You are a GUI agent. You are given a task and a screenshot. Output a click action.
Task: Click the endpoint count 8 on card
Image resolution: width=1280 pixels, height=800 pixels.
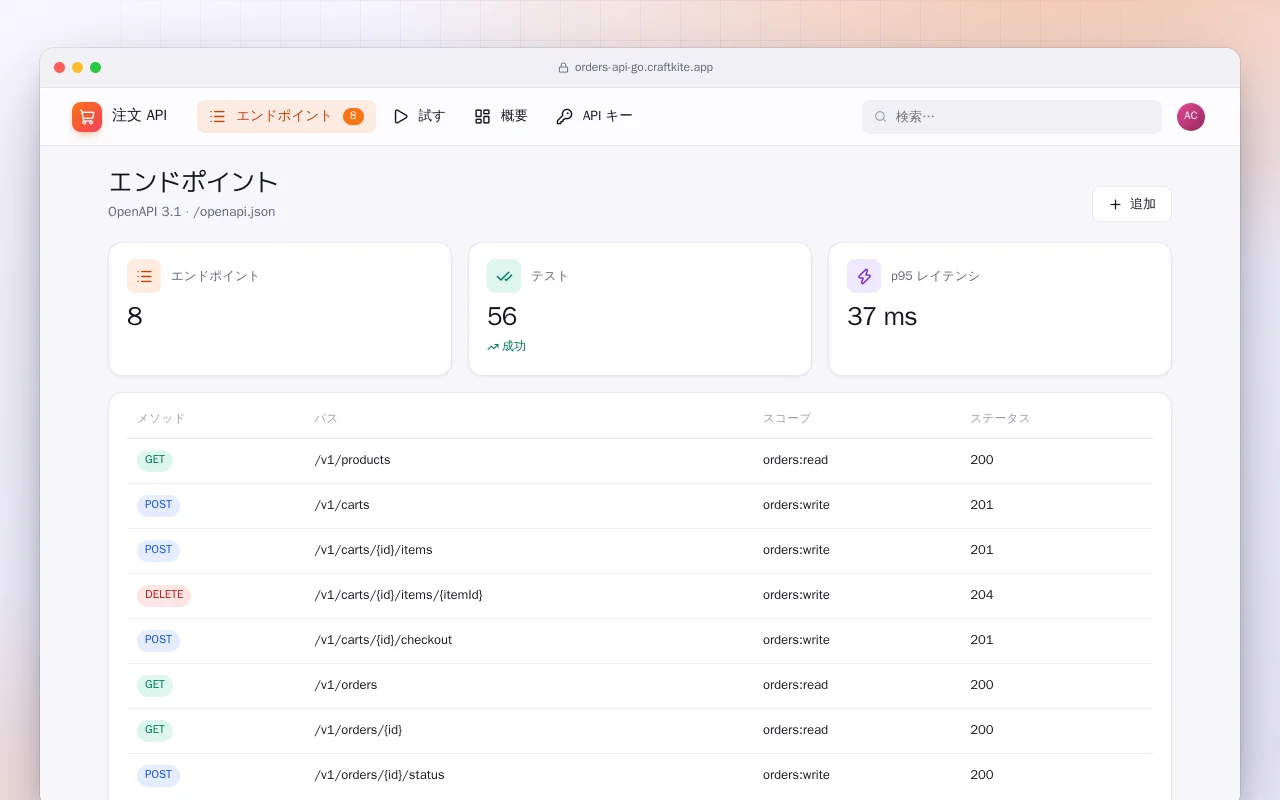point(135,317)
